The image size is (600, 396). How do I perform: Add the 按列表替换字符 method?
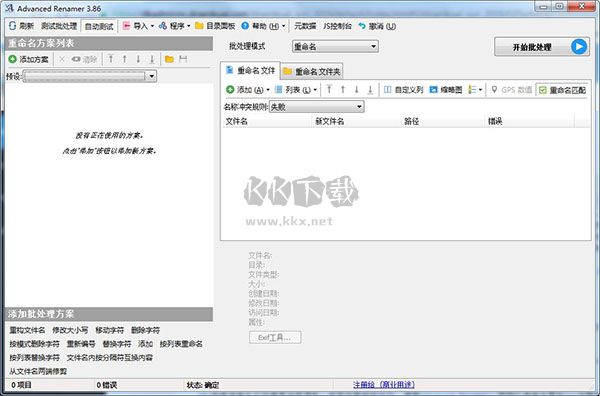pos(34,357)
